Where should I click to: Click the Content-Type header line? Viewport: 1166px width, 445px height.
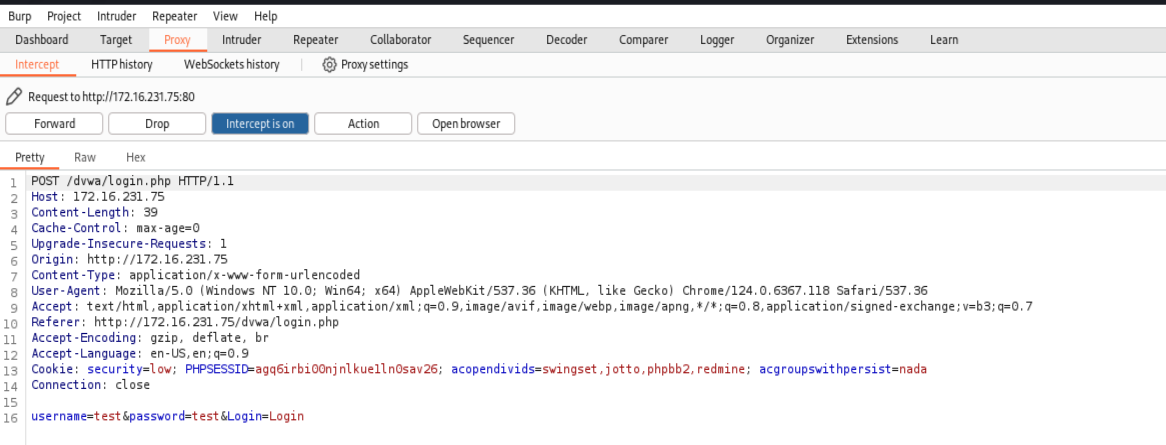tap(196, 275)
